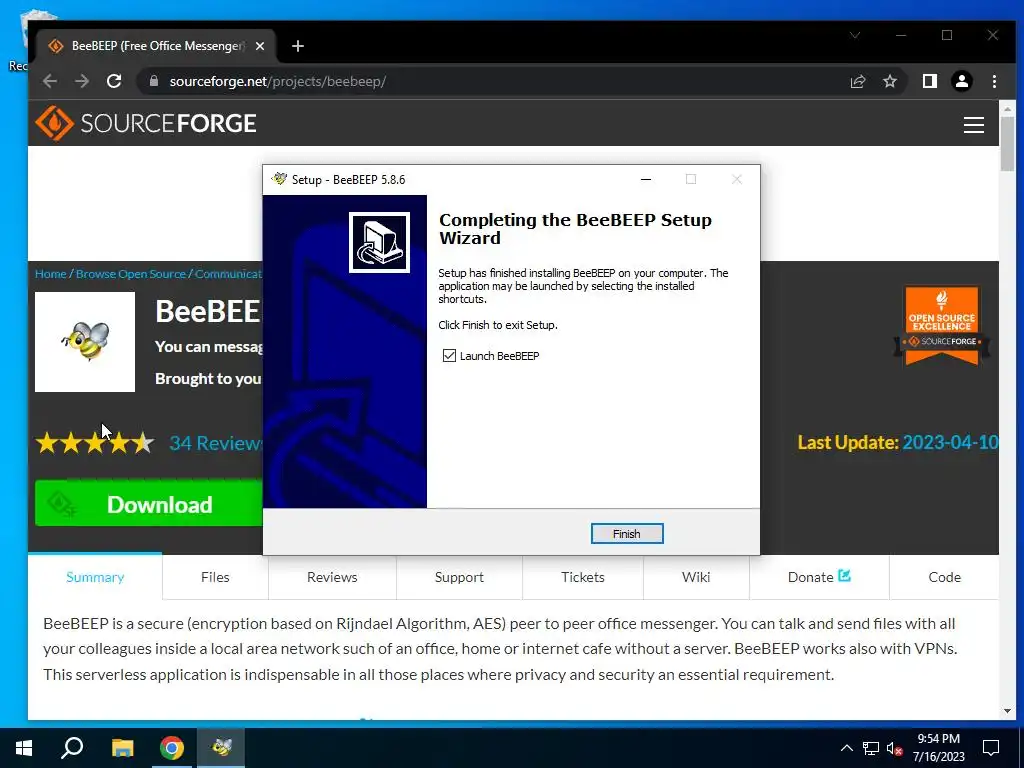The height and width of the screenshot is (768, 1024).
Task: Switch to the Code tab
Action: click(x=944, y=577)
